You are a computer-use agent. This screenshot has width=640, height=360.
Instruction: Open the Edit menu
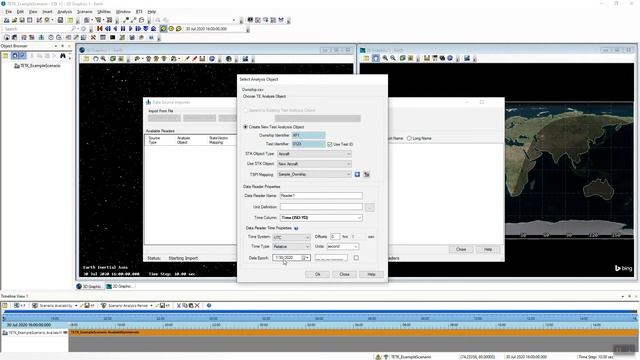pyautogui.click(x=20, y=12)
